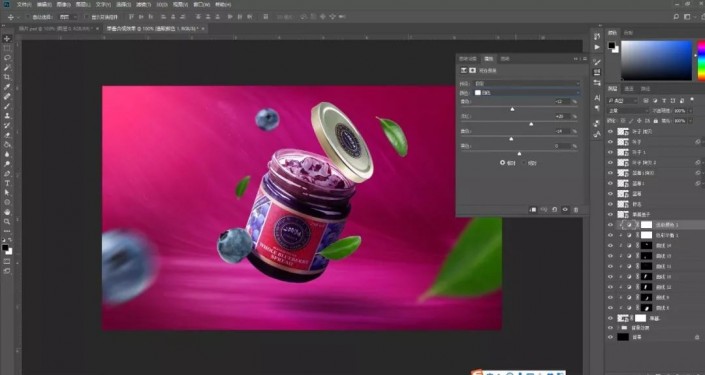Select the Move tool in the toolbox
This screenshot has width=705, height=375.
pyautogui.click(x=7, y=39)
